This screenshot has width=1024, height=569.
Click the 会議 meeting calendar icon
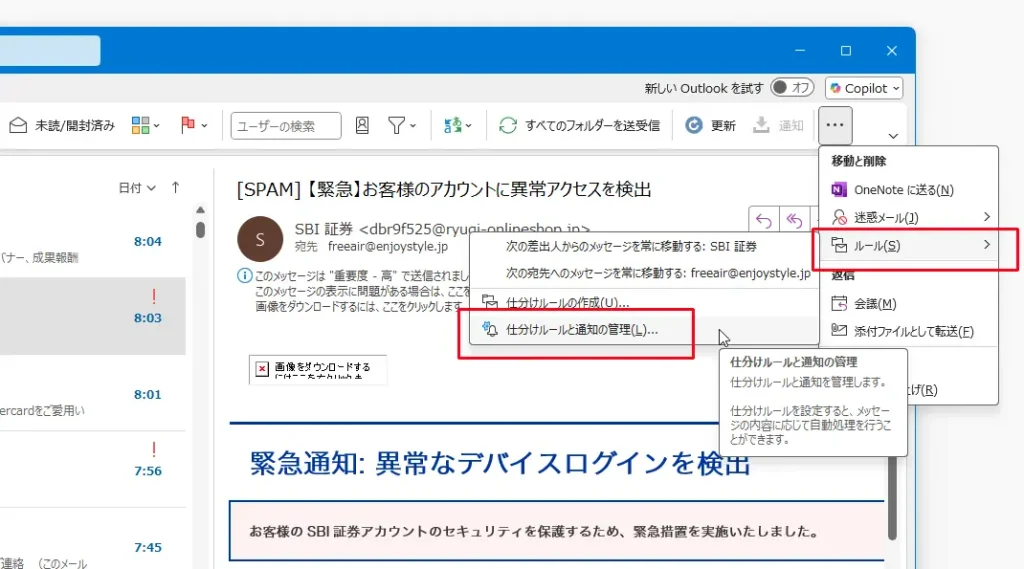[x=839, y=304]
